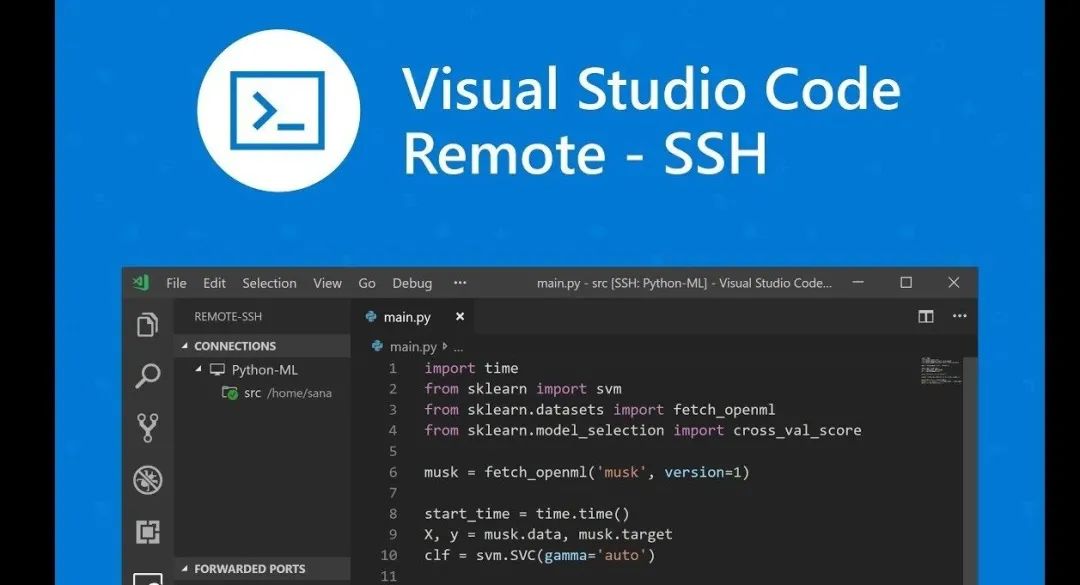Expand the breadcrumb arrow after main.py
The image size is (1080, 585).
coord(445,346)
